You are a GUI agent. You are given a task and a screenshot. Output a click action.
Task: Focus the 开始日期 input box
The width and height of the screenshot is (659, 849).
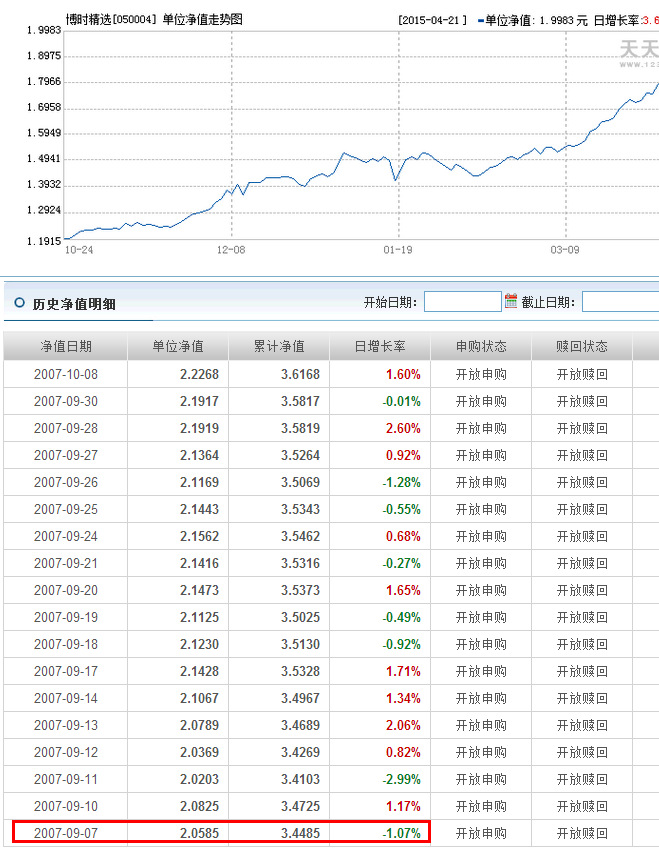(x=462, y=302)
